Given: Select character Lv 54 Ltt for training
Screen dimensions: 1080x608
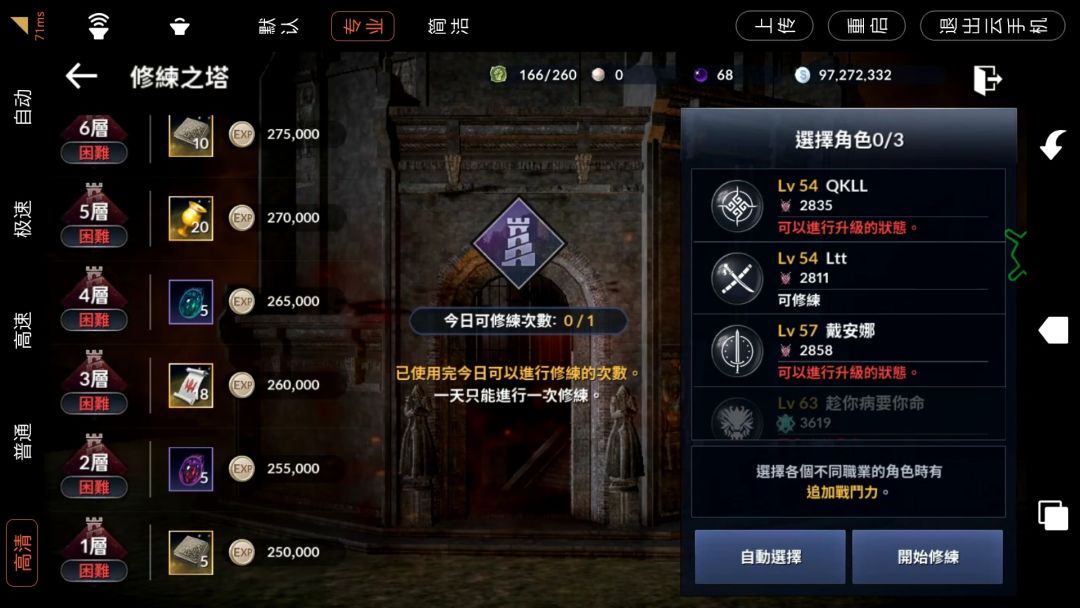Looking at the screenshot, I should coord(849,278).
